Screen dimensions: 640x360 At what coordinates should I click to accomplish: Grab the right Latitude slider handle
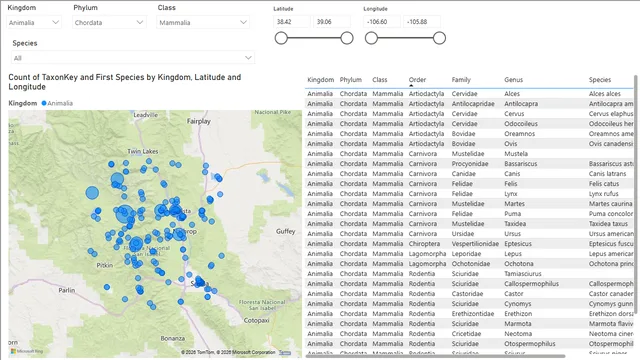point(347,38)
